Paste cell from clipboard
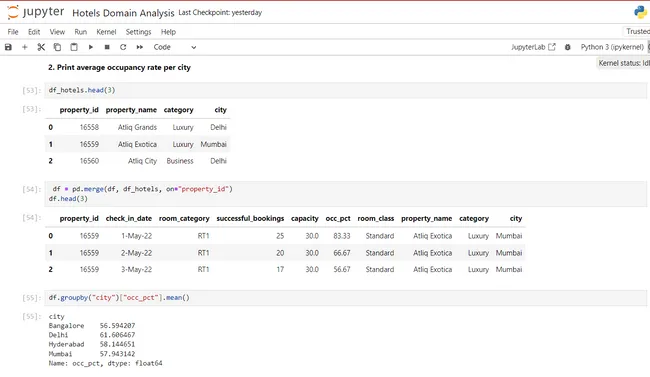Screen dimensions: 650x377 tap(74, 47)
